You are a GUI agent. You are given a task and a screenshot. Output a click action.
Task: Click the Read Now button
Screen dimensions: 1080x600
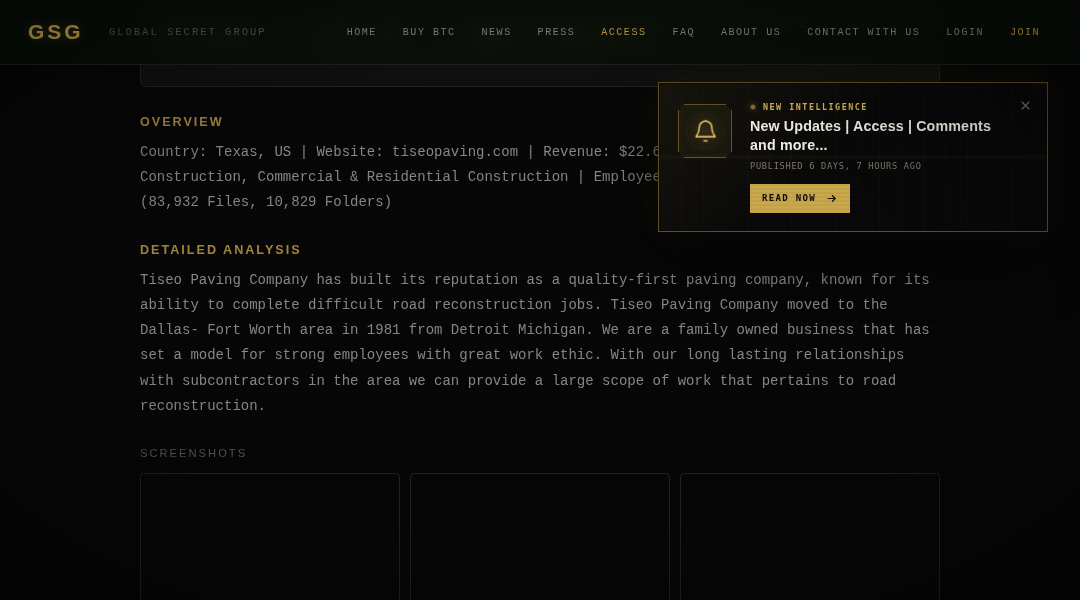click(x=800, y=198)
